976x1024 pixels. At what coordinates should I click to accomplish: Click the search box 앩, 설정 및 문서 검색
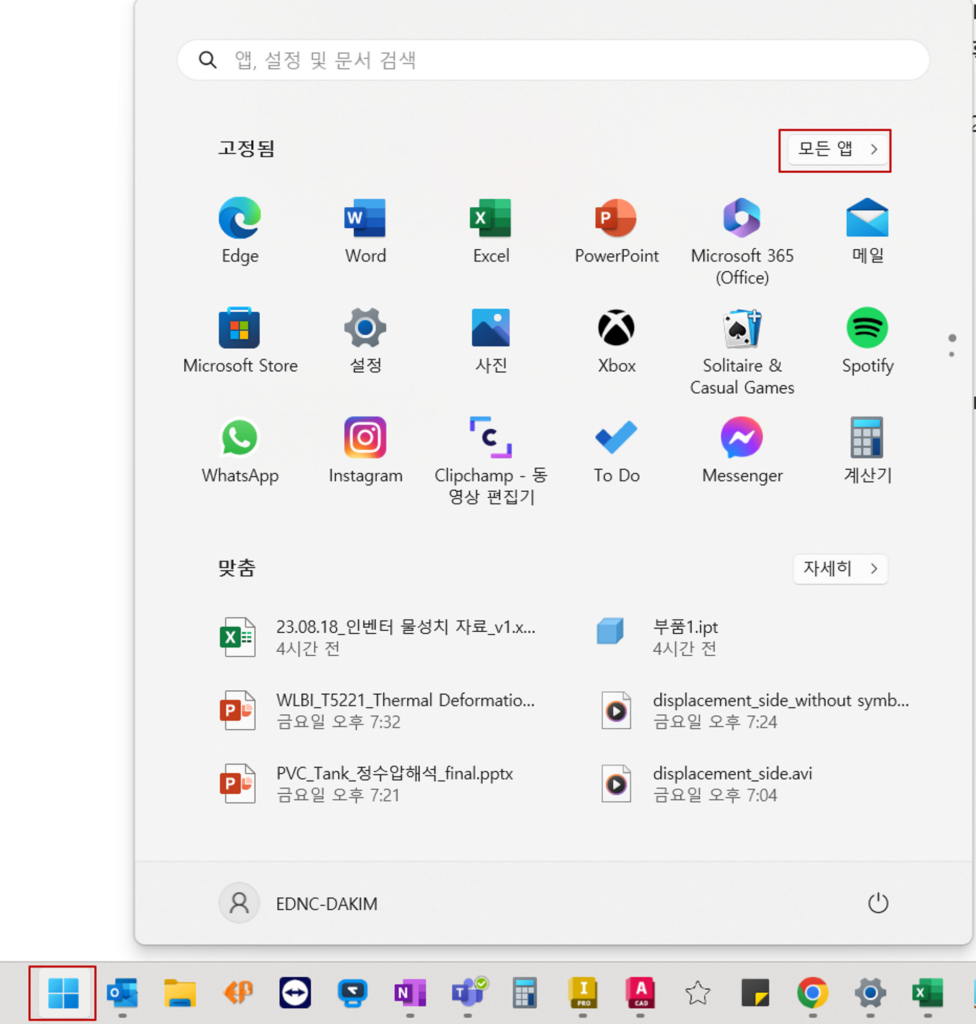point(553,60)
